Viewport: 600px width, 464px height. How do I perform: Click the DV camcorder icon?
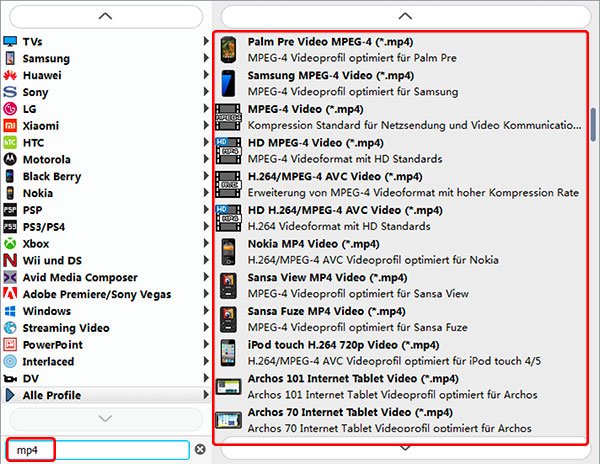point(10,379)
